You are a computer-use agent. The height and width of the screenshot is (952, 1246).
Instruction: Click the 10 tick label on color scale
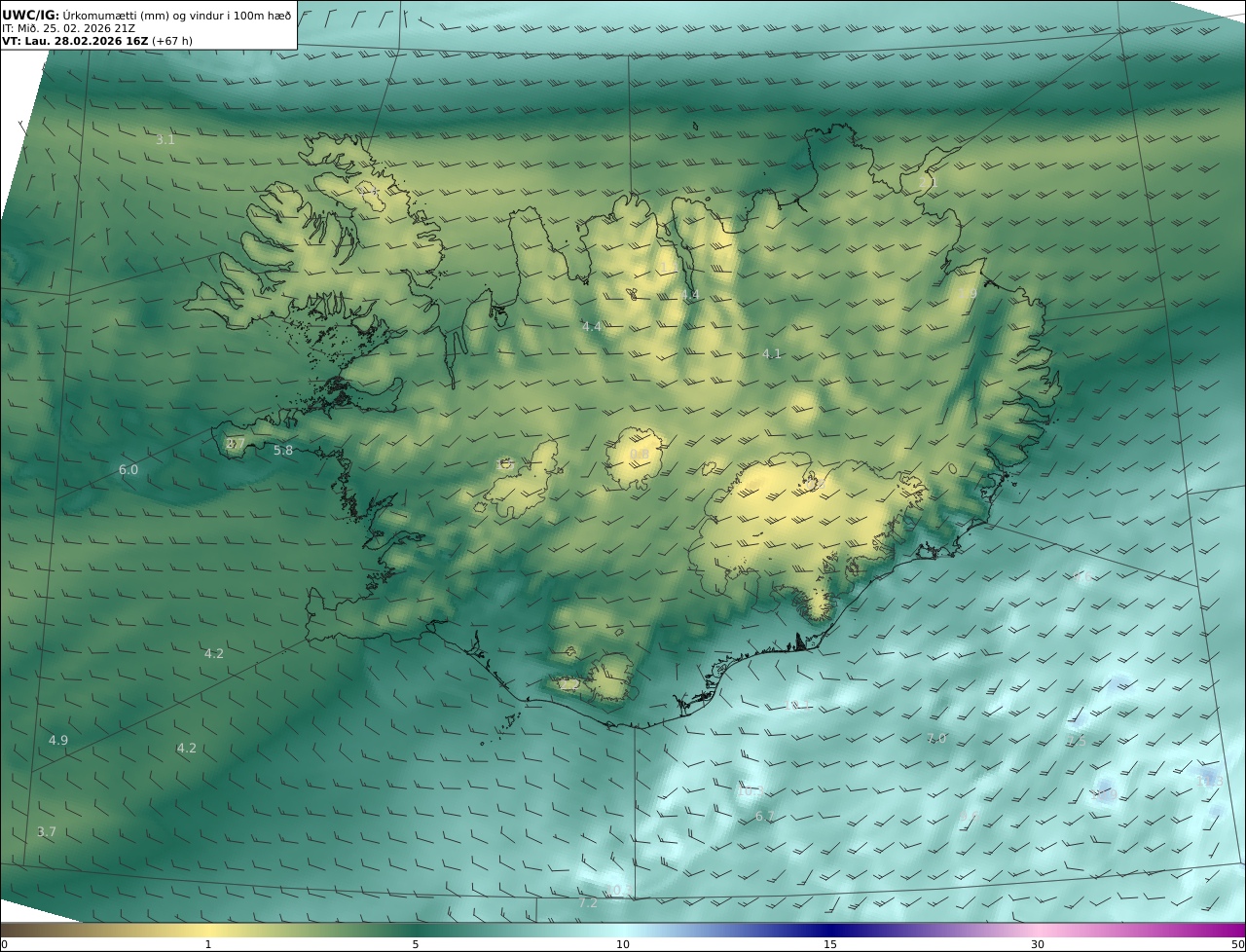pos(623,944)
